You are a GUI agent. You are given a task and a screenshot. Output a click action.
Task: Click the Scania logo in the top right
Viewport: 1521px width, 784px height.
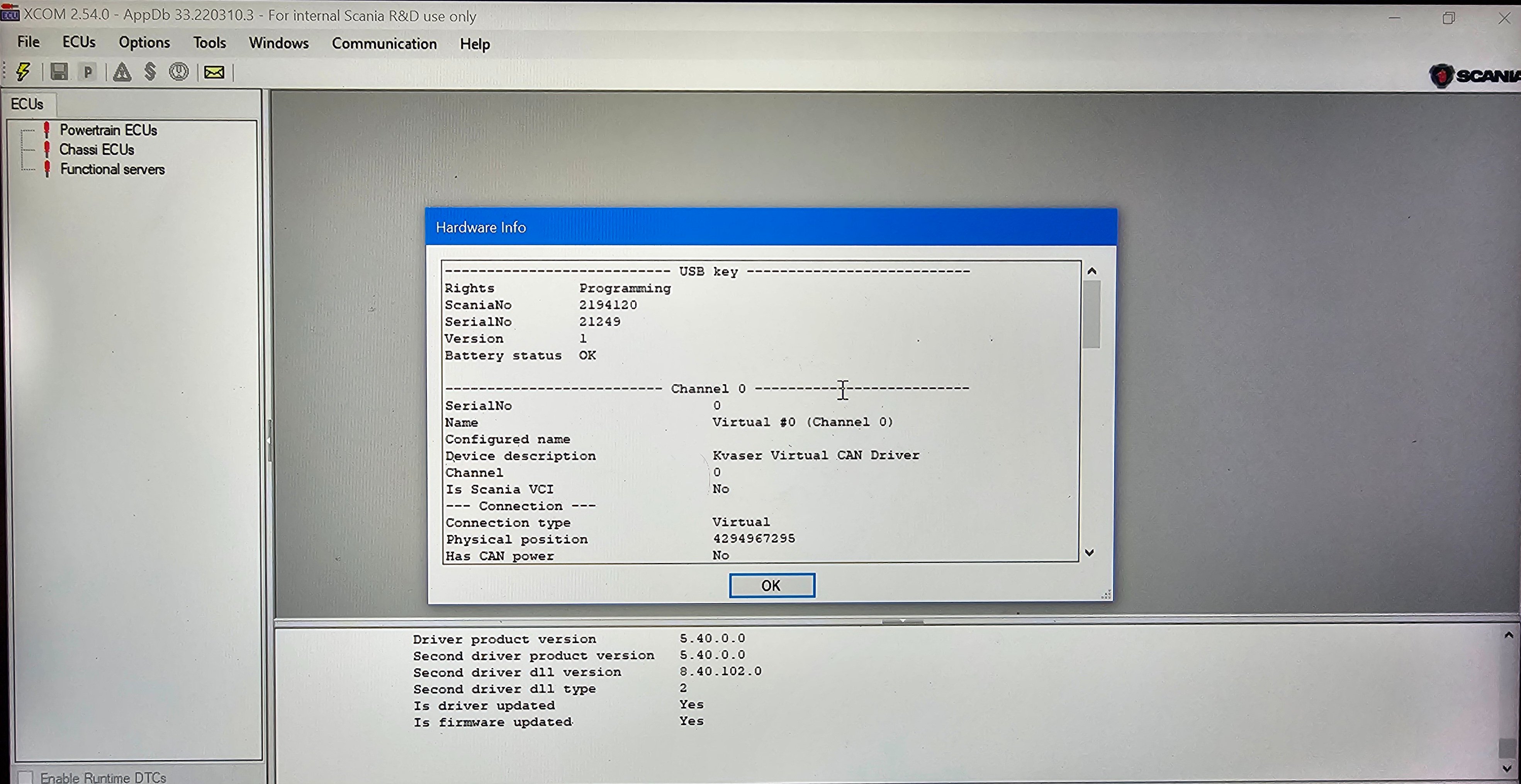pyautogui.click(x=1474, y=76)
